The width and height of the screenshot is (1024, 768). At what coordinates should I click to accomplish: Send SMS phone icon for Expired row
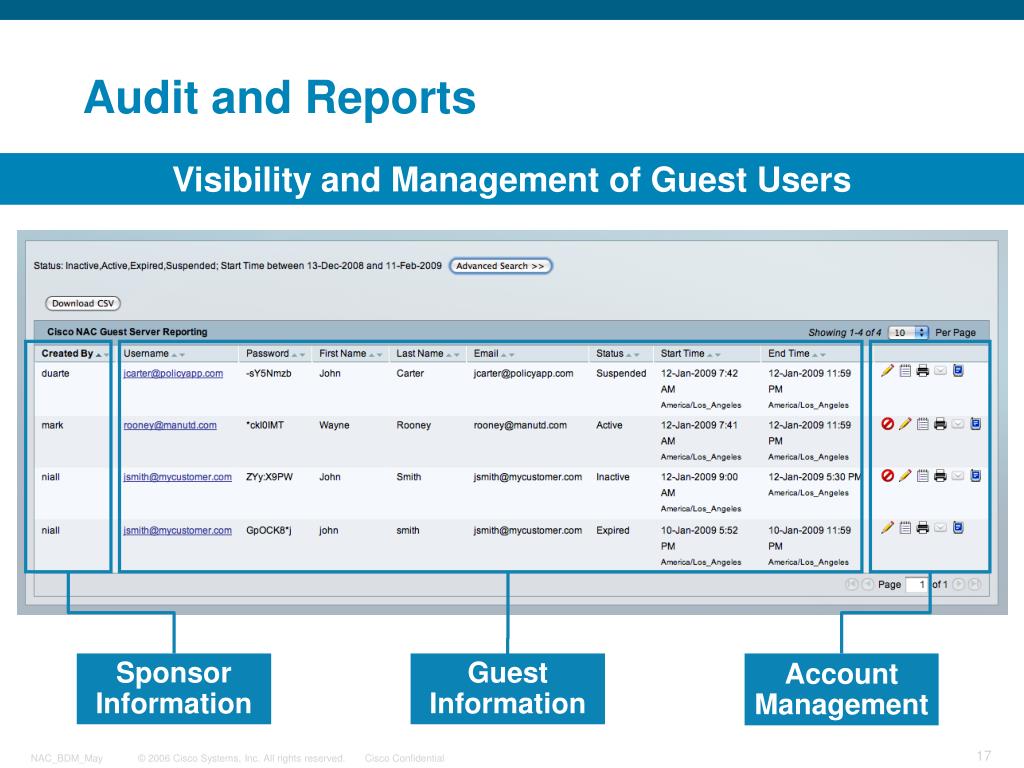pyautogui.click(x=958, y=528)
